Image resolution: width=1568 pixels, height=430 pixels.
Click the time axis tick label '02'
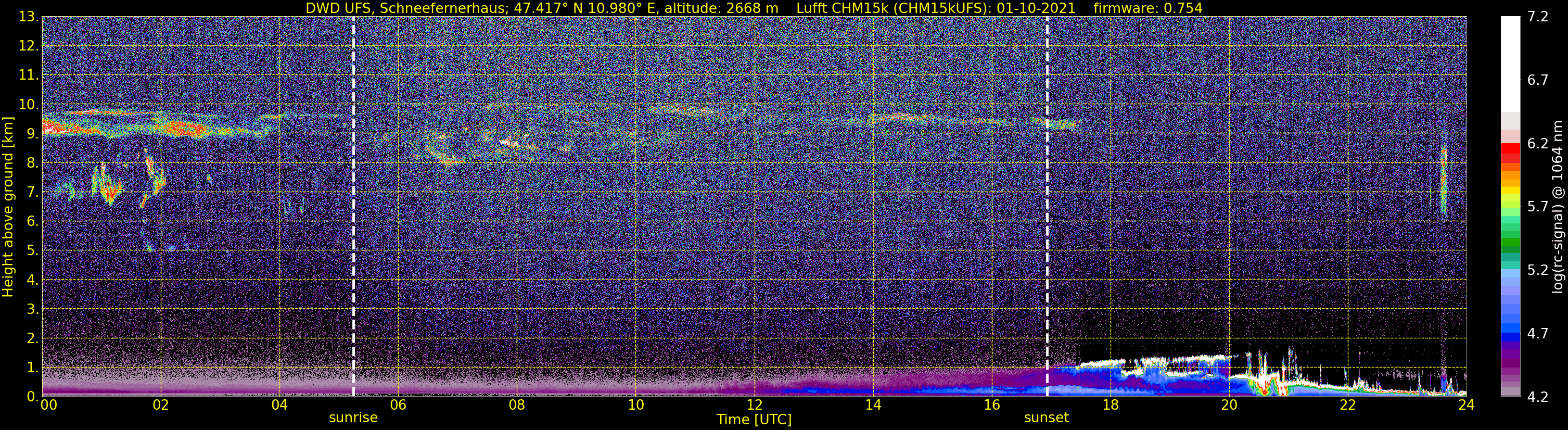click(x=161, y=406)
